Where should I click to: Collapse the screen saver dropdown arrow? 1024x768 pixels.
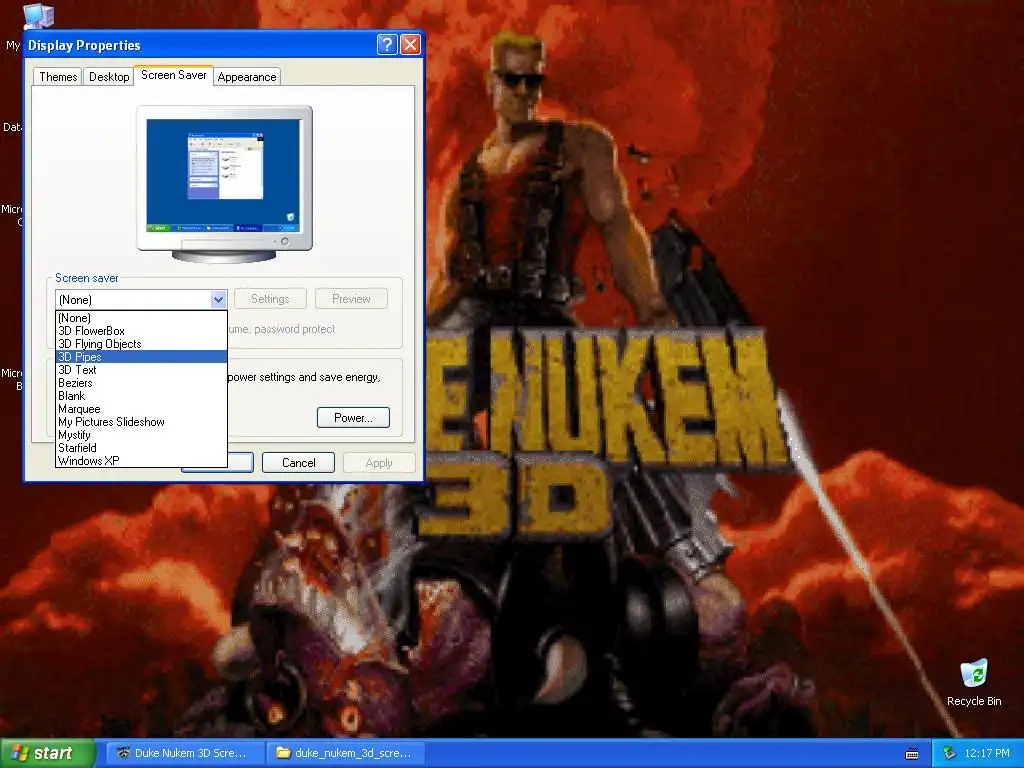[218, 300]
